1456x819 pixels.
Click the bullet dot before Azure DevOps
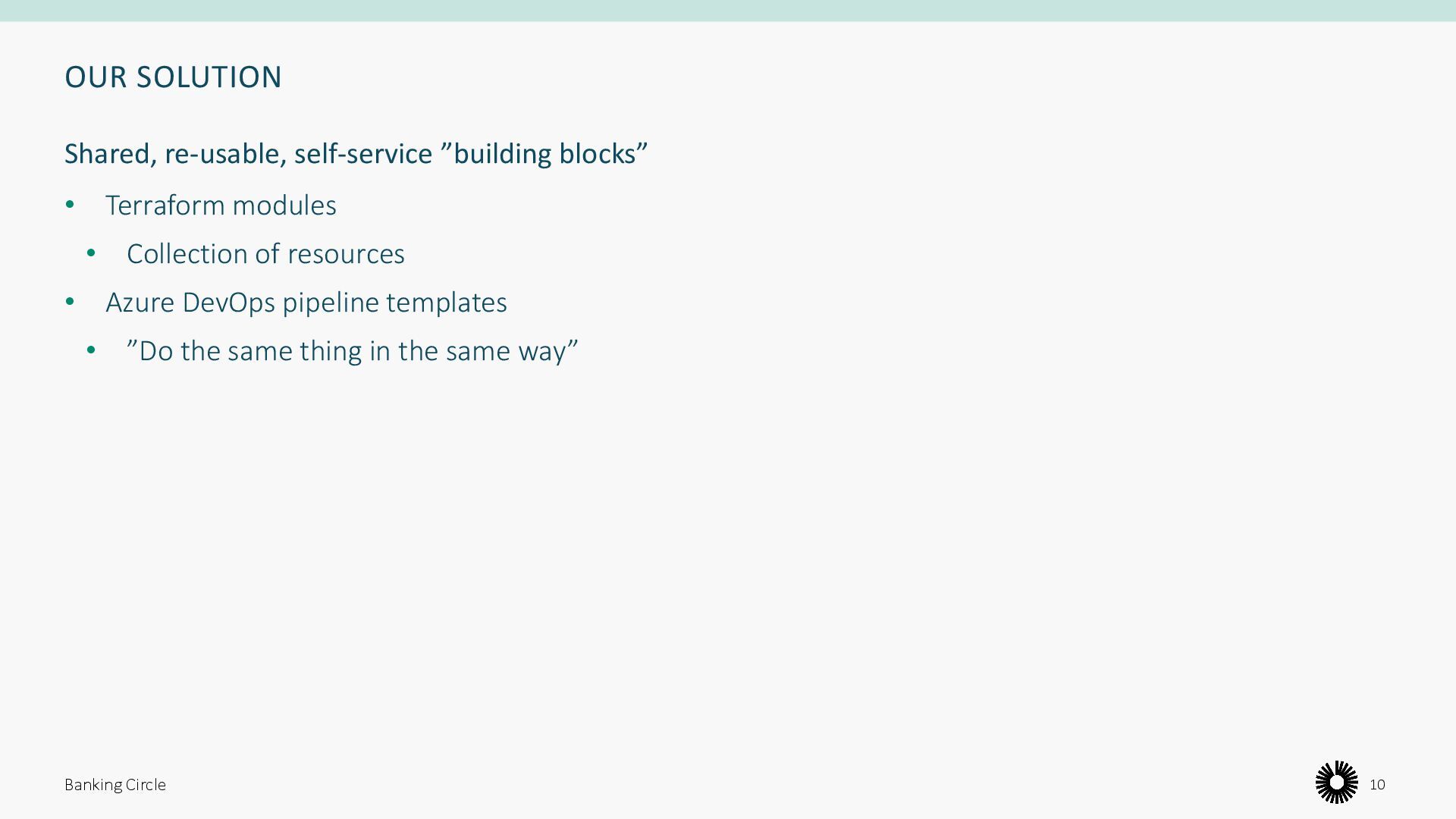(70, 302)
